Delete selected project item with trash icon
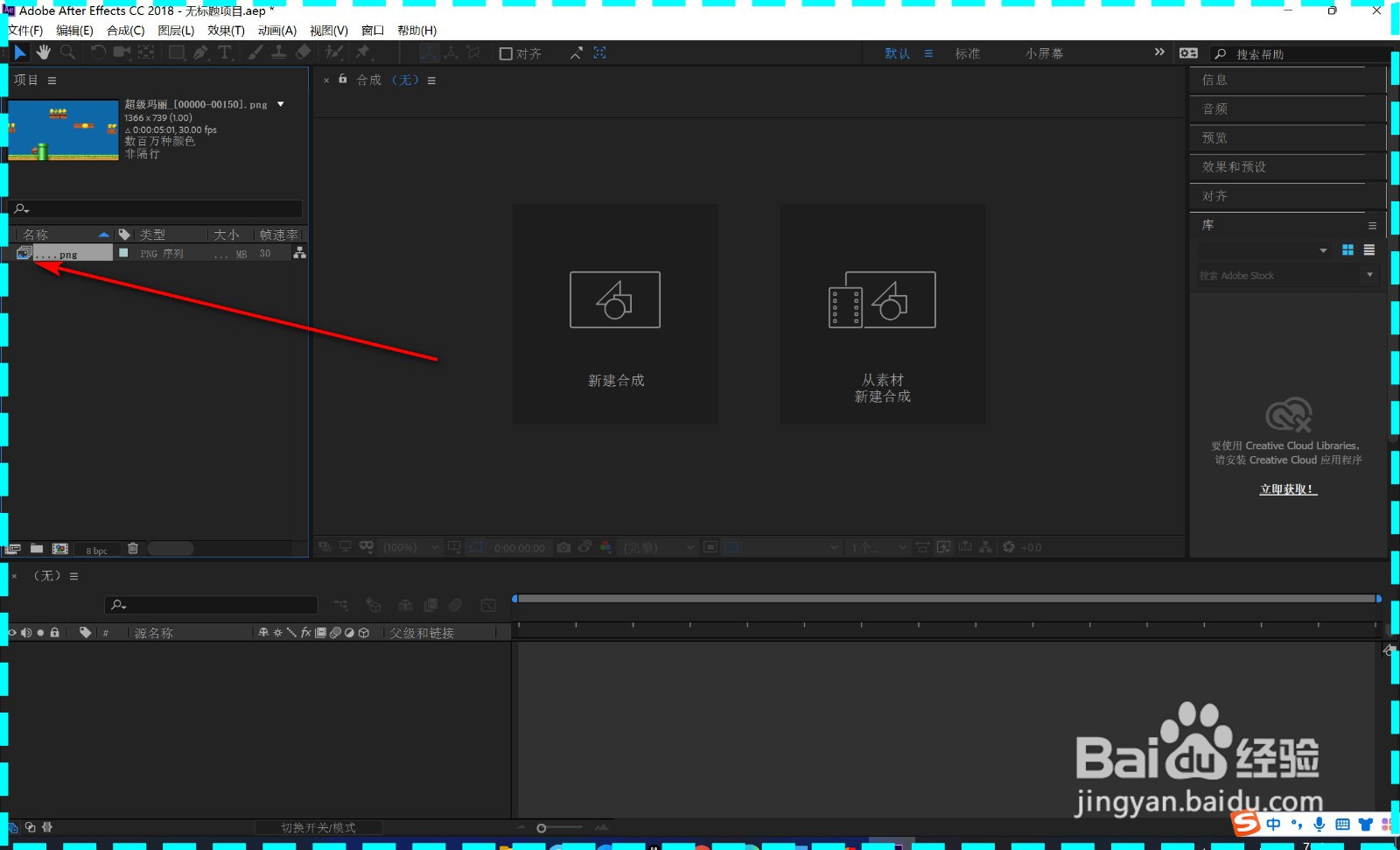This screenshot has height=850, width=1400. [x=133, y=549]
